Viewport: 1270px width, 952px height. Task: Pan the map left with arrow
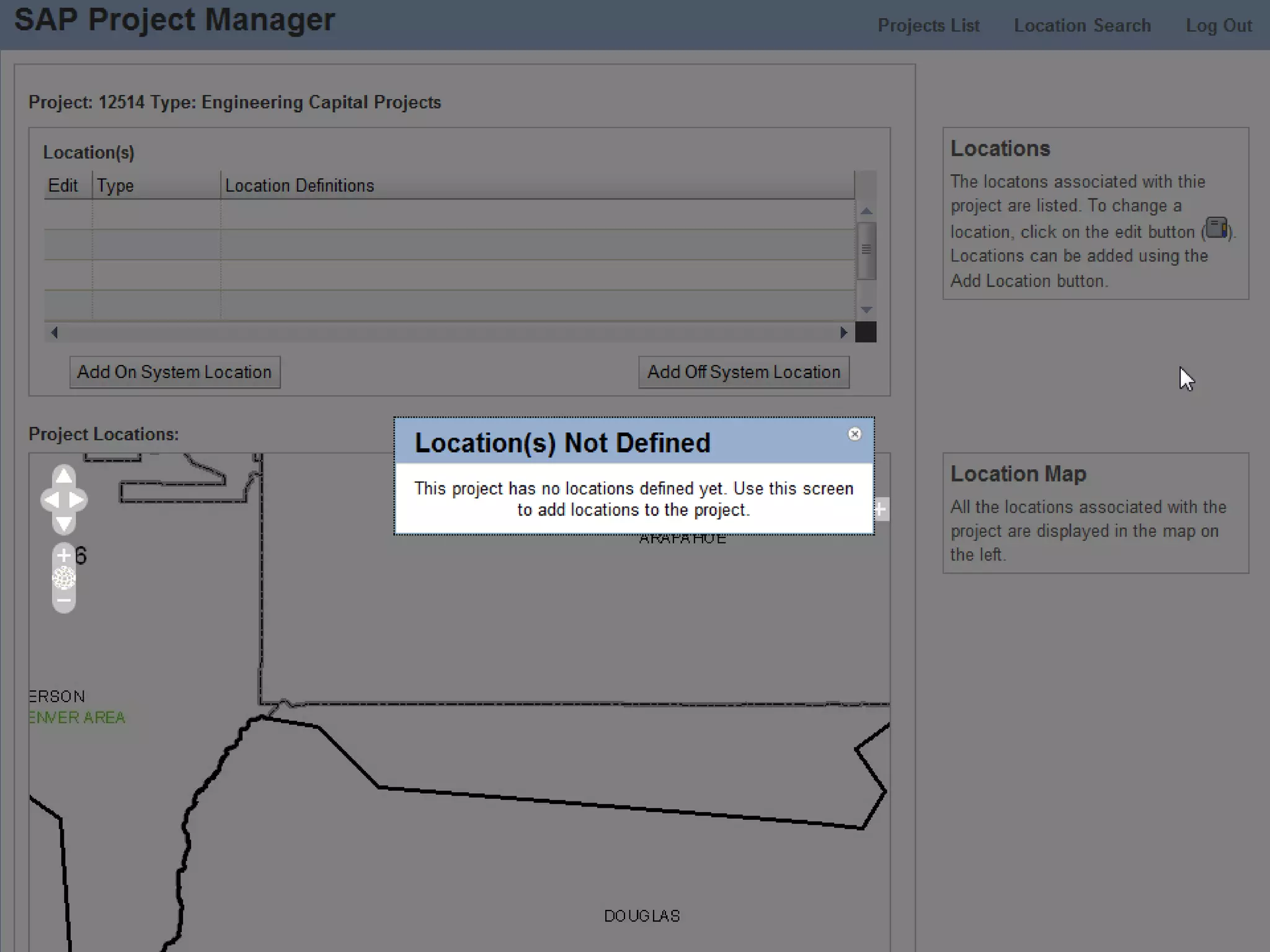coord(51,500)
